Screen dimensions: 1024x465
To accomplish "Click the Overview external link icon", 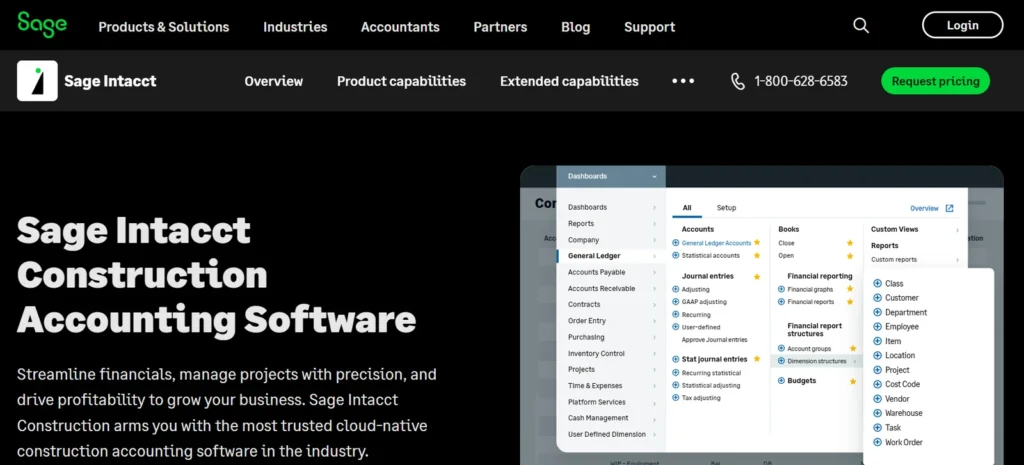I will point(950,208).
